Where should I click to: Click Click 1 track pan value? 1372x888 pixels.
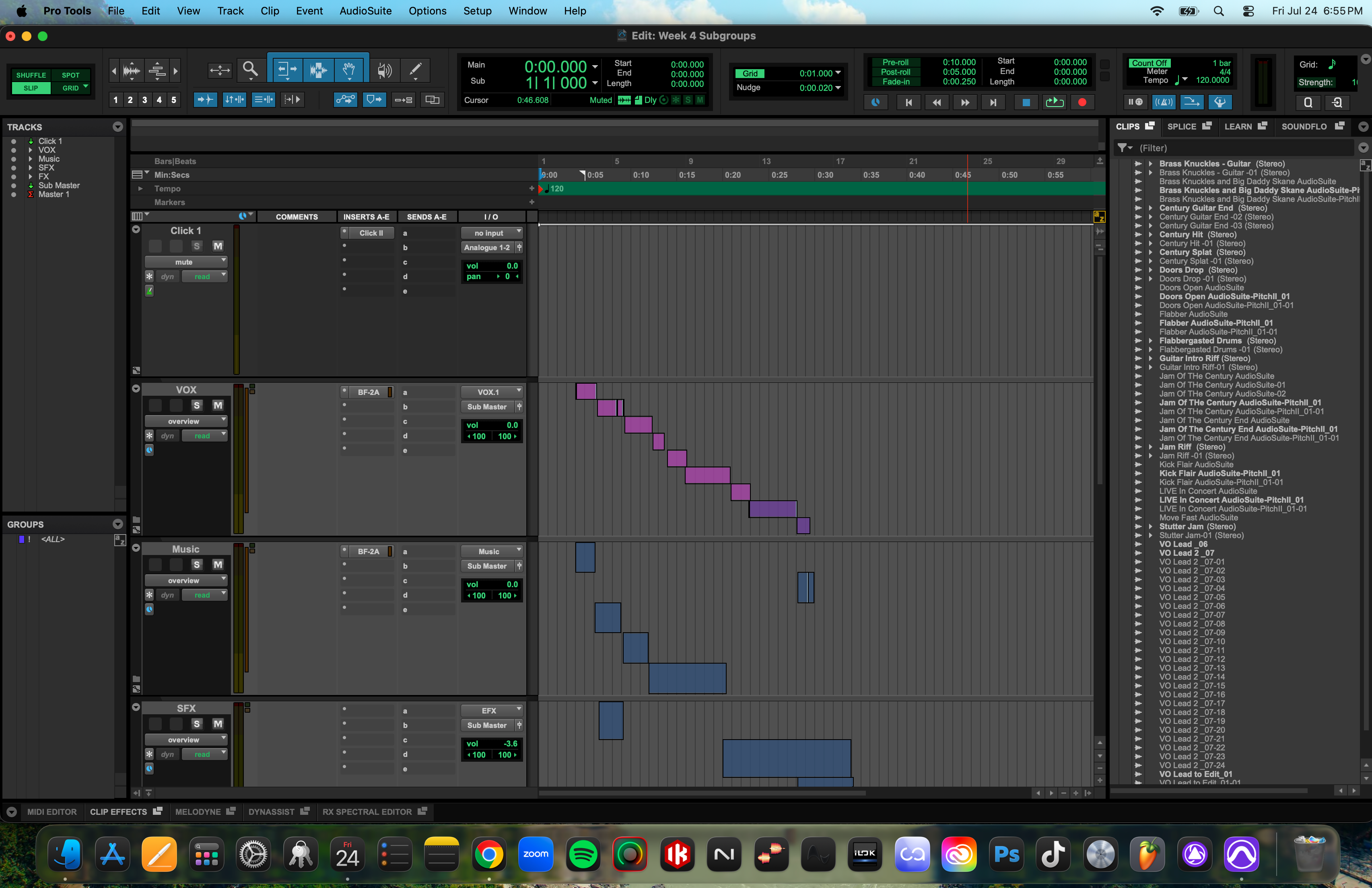507,277
